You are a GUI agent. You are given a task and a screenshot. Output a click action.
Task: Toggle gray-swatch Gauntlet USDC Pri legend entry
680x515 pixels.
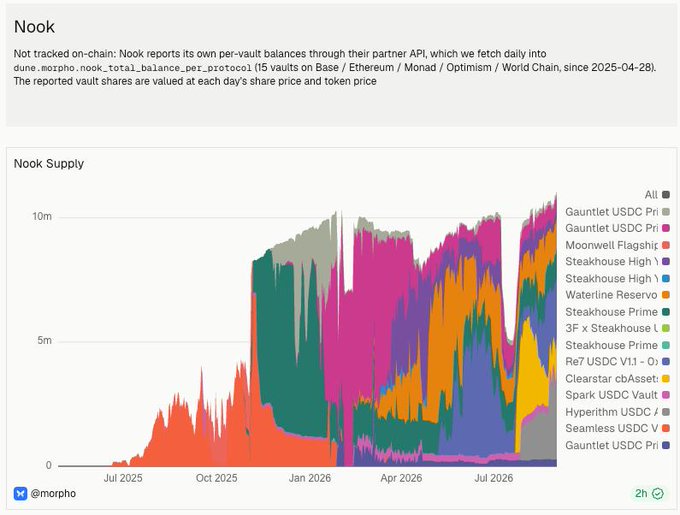click(617, 212)
